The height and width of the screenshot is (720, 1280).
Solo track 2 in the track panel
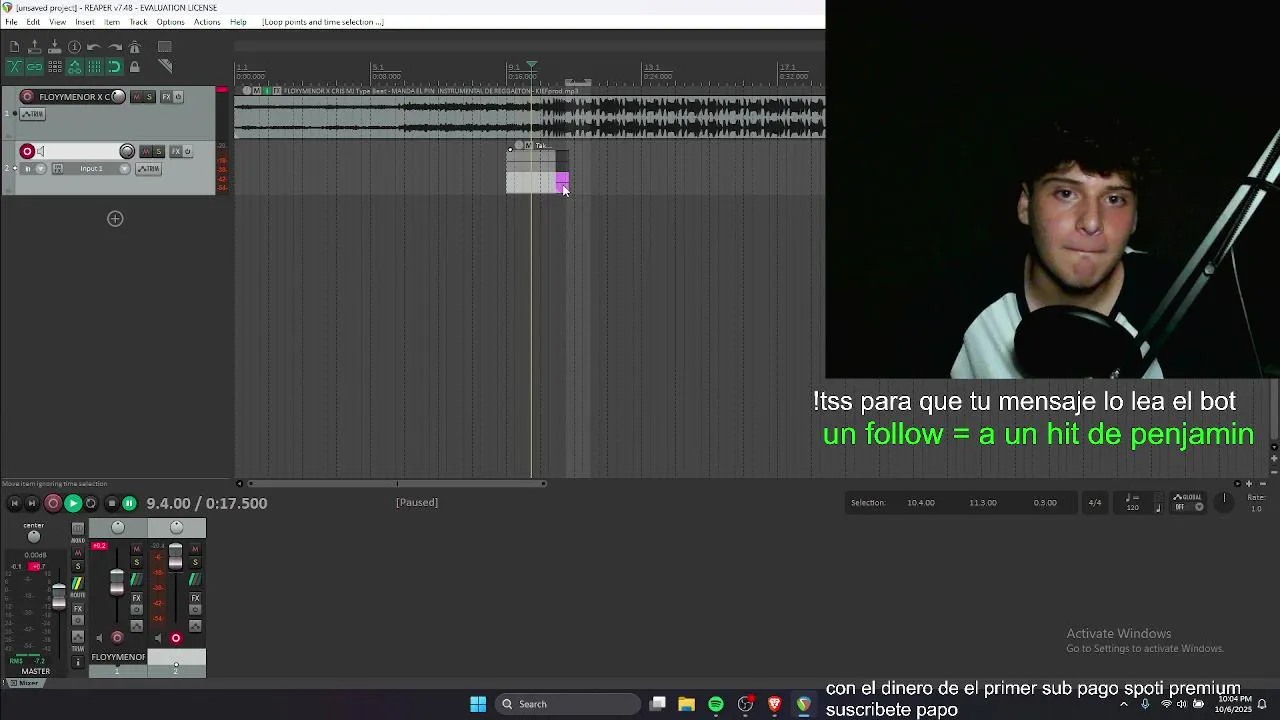(158, 151)
